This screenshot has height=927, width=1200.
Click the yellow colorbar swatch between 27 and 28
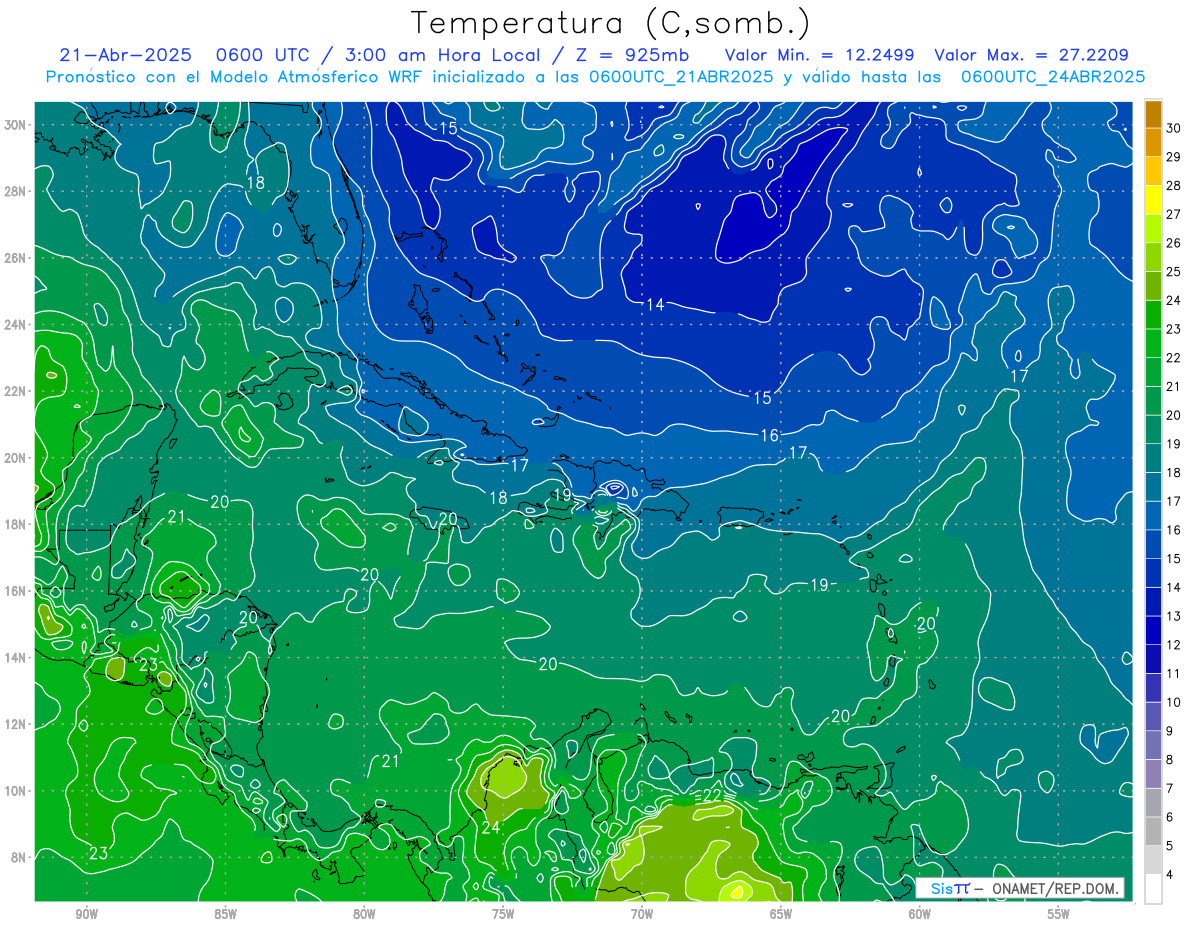tap(1153, 200)
